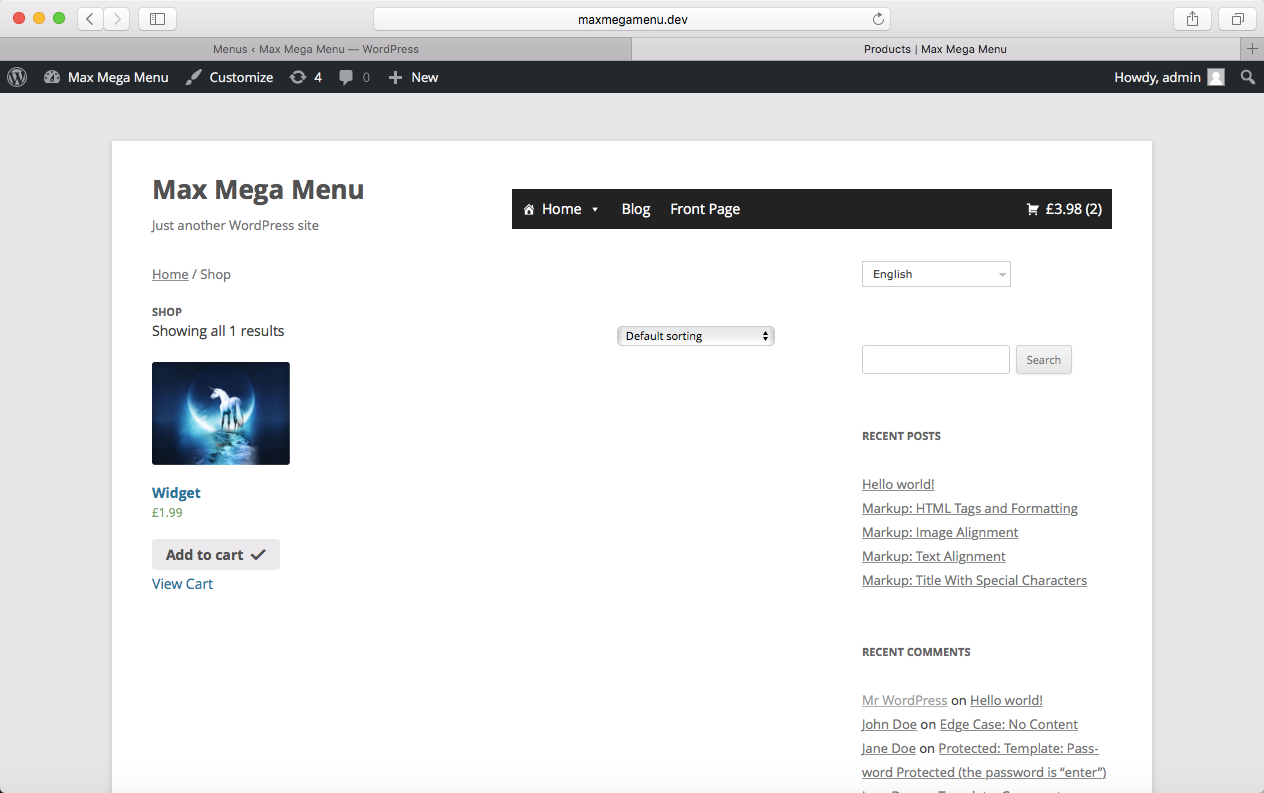Screen dimensions: 1264x793
Task: Click the Just another WordPress site tagline
Action: click(235, 226)
